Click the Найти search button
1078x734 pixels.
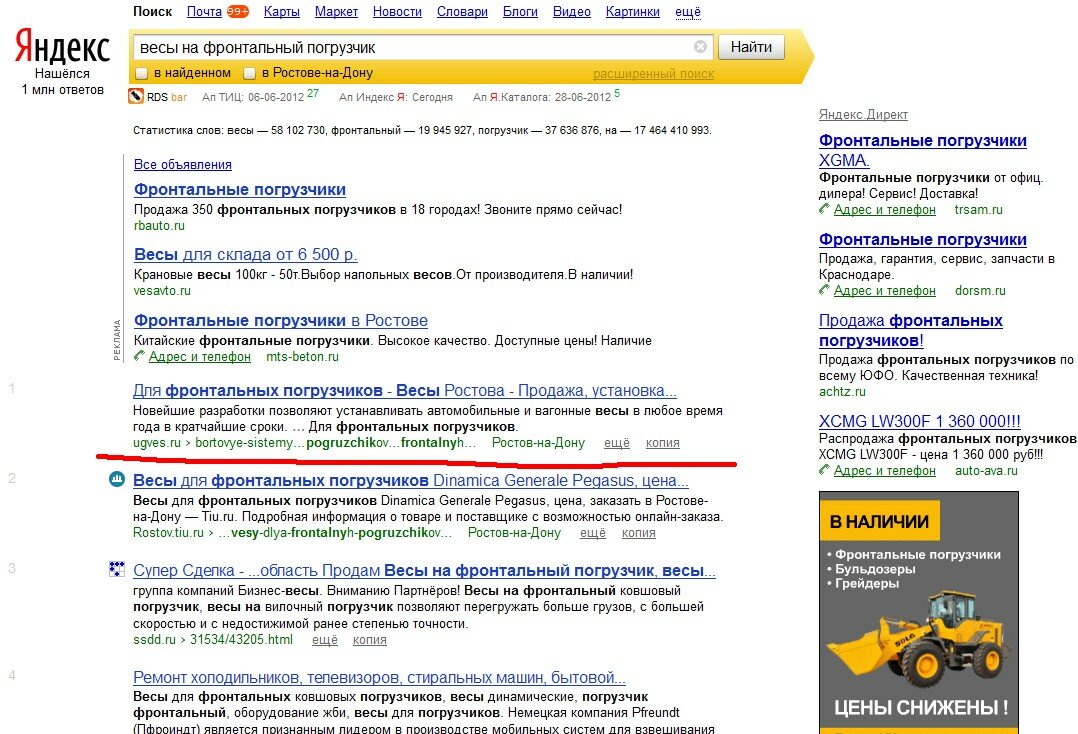click(751, 47)
